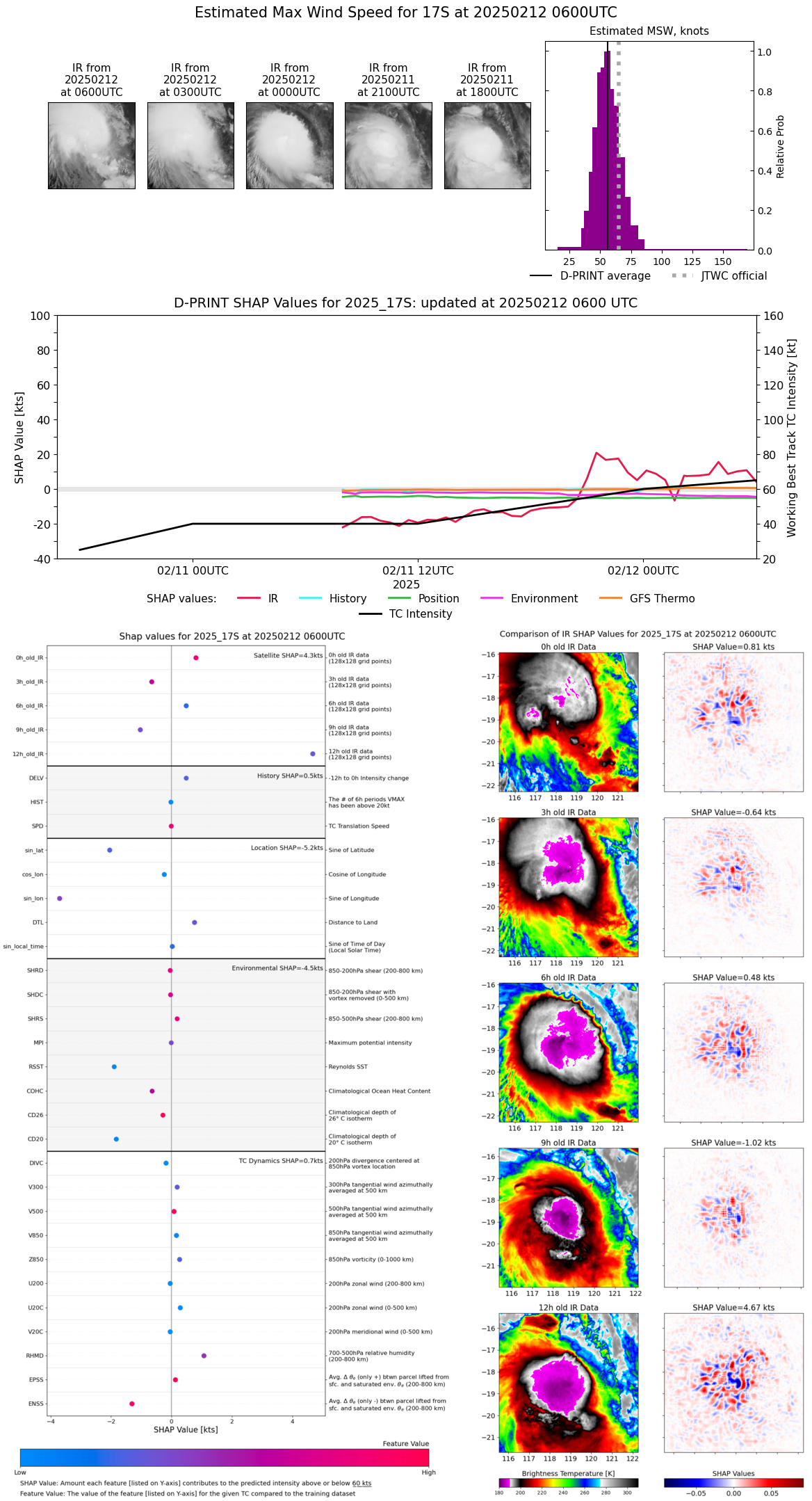Click the underlined '60 kts' text in footer

click(x=362, y=1484)
